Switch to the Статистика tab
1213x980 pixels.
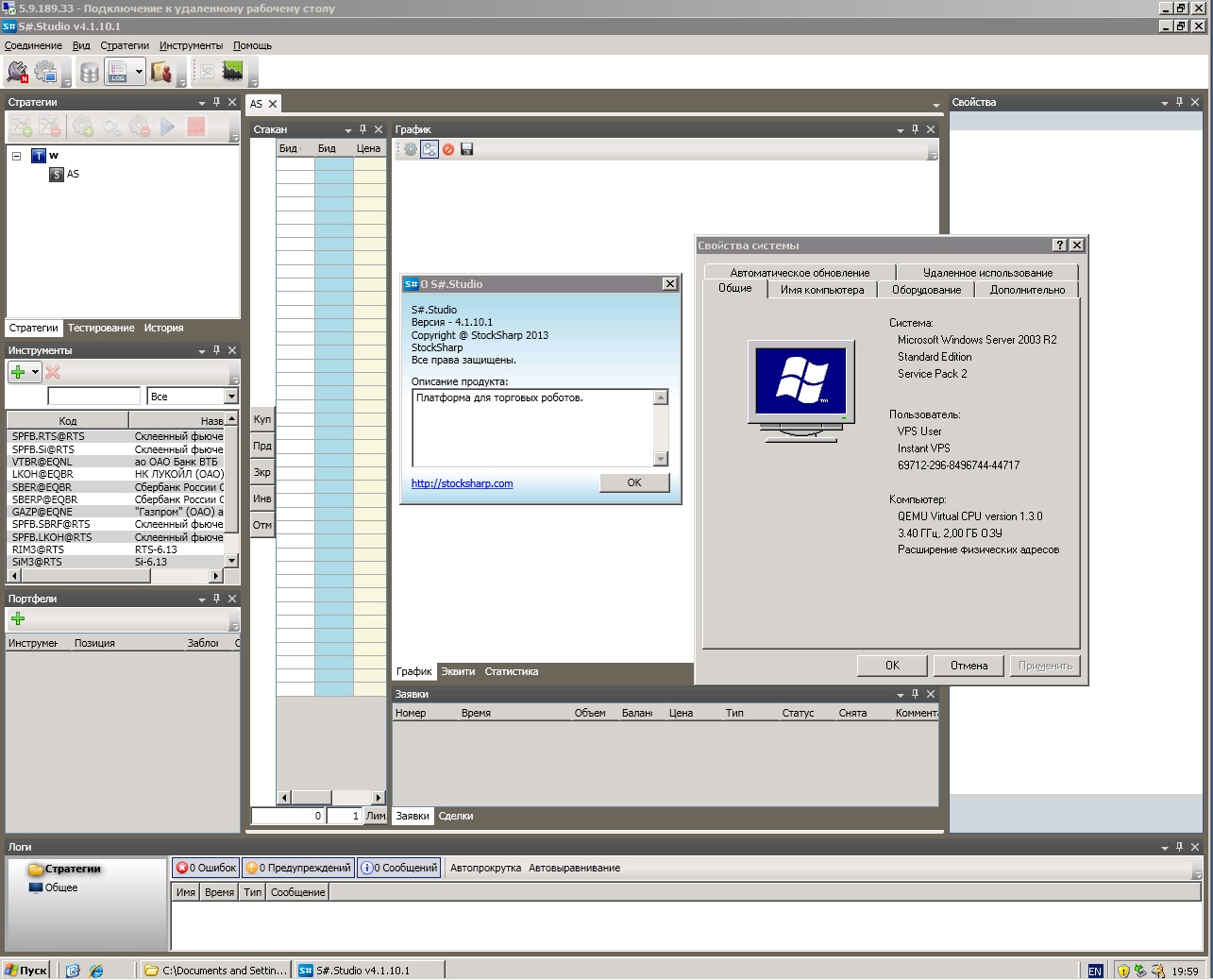click(512, 672)
